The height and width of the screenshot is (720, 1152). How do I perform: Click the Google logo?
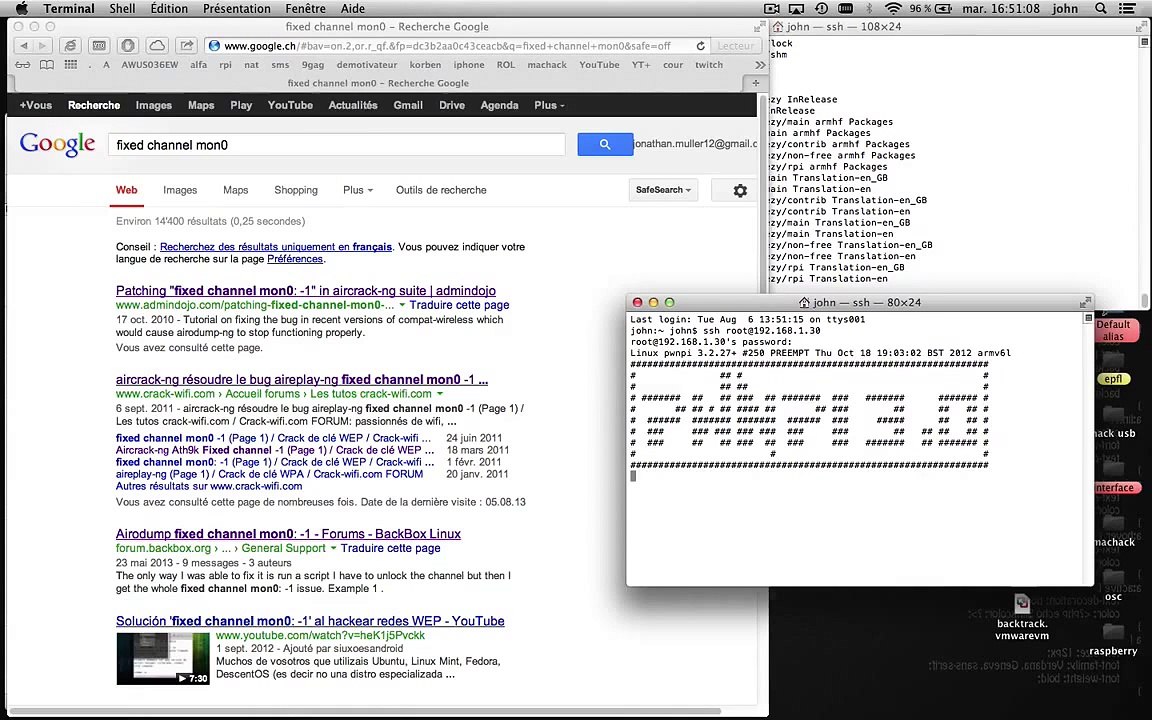tap(57, 144)
